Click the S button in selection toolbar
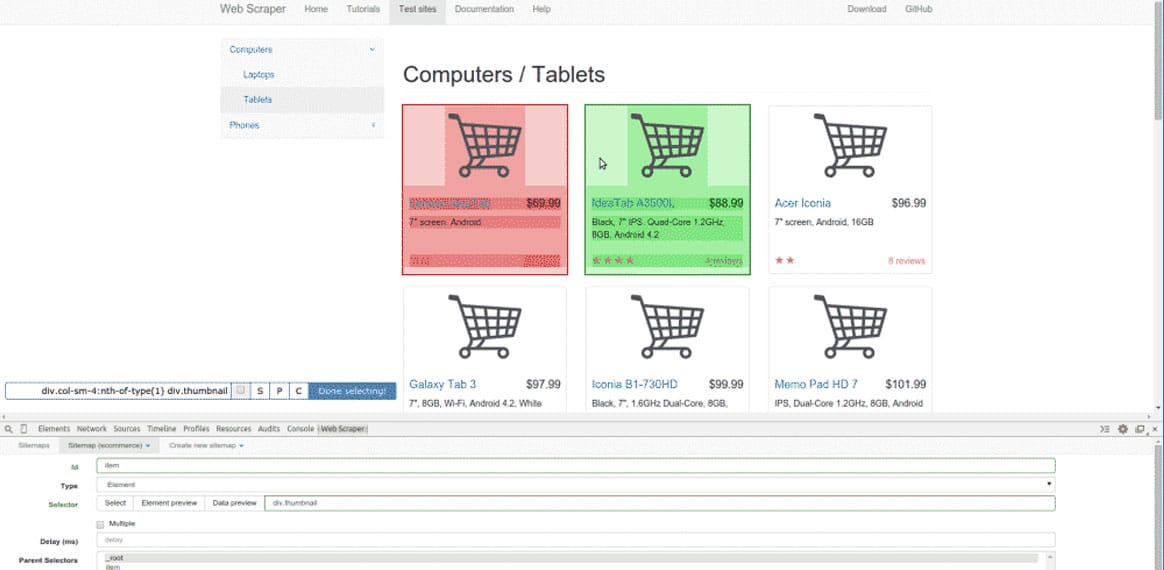Screen dimensions: 1164x570 pyautogui.click(x=259, y=391)
